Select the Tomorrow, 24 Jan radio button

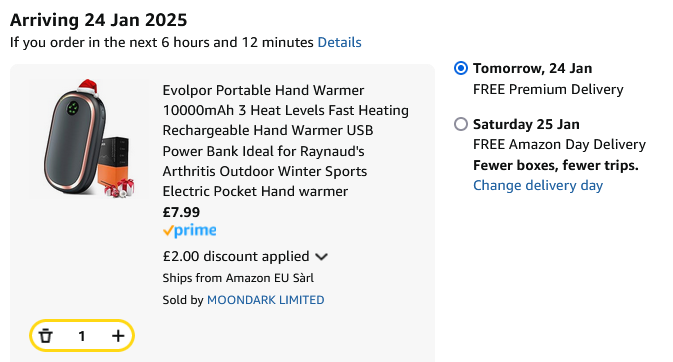(461, 68)
